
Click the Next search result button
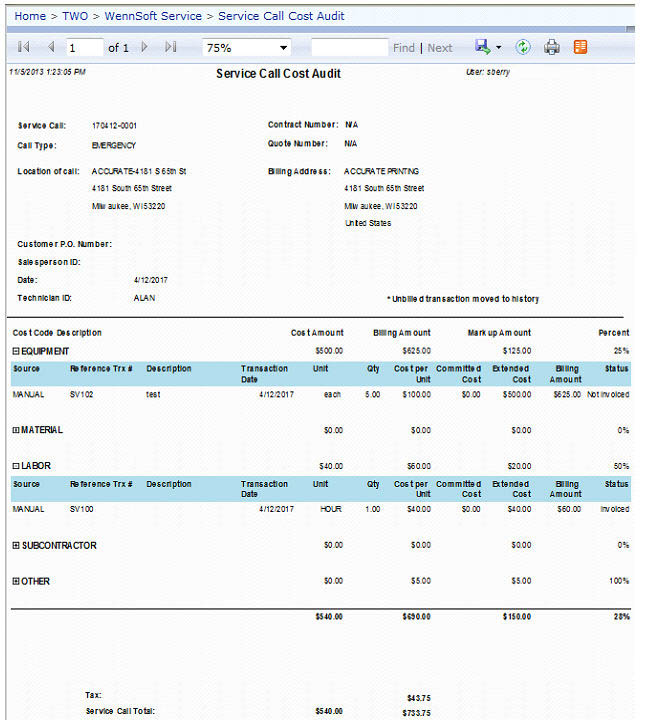440,48
